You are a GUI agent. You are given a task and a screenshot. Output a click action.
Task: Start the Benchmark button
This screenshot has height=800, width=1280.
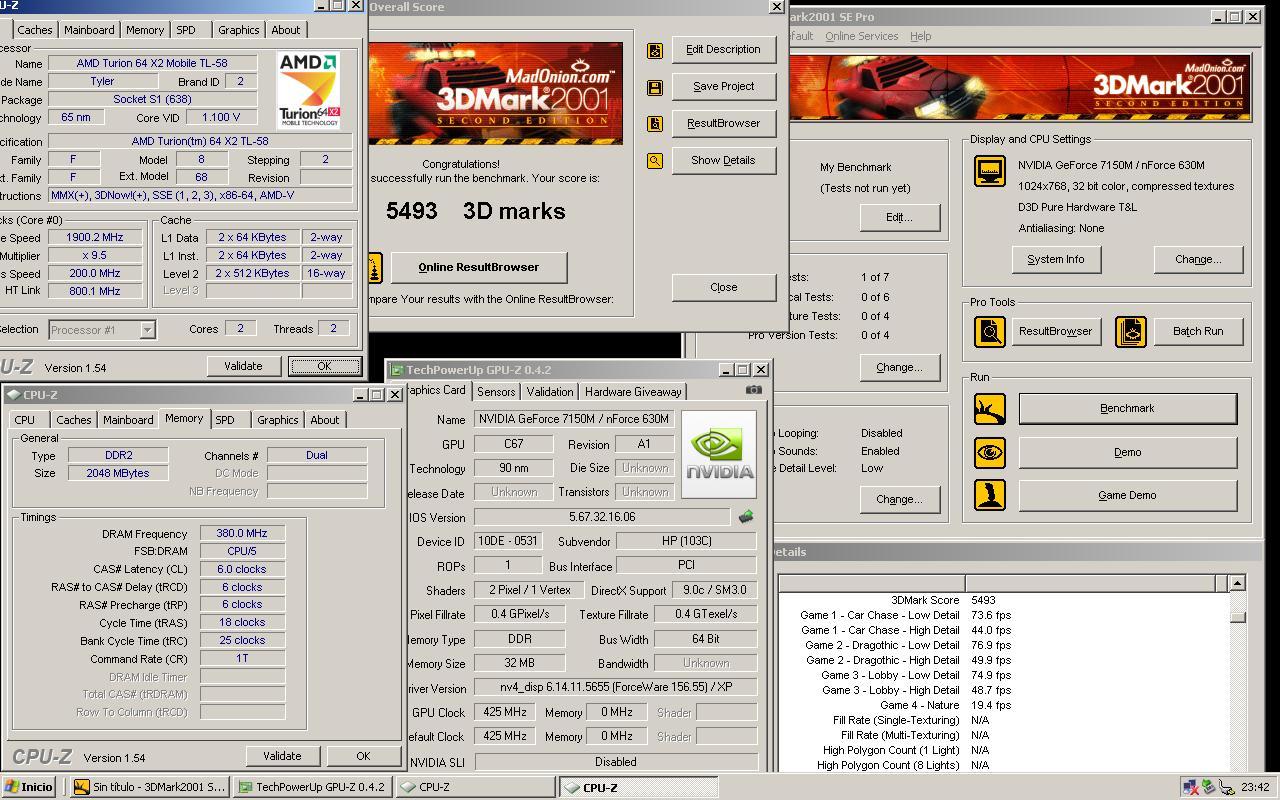tap(1127, 408)
